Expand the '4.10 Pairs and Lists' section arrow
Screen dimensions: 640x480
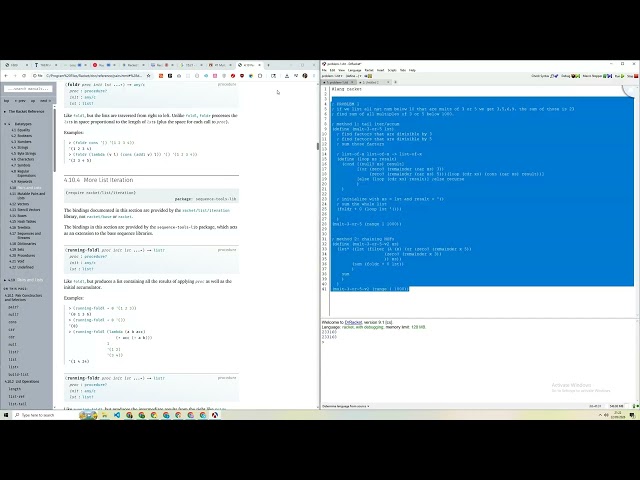coord(5,280)
